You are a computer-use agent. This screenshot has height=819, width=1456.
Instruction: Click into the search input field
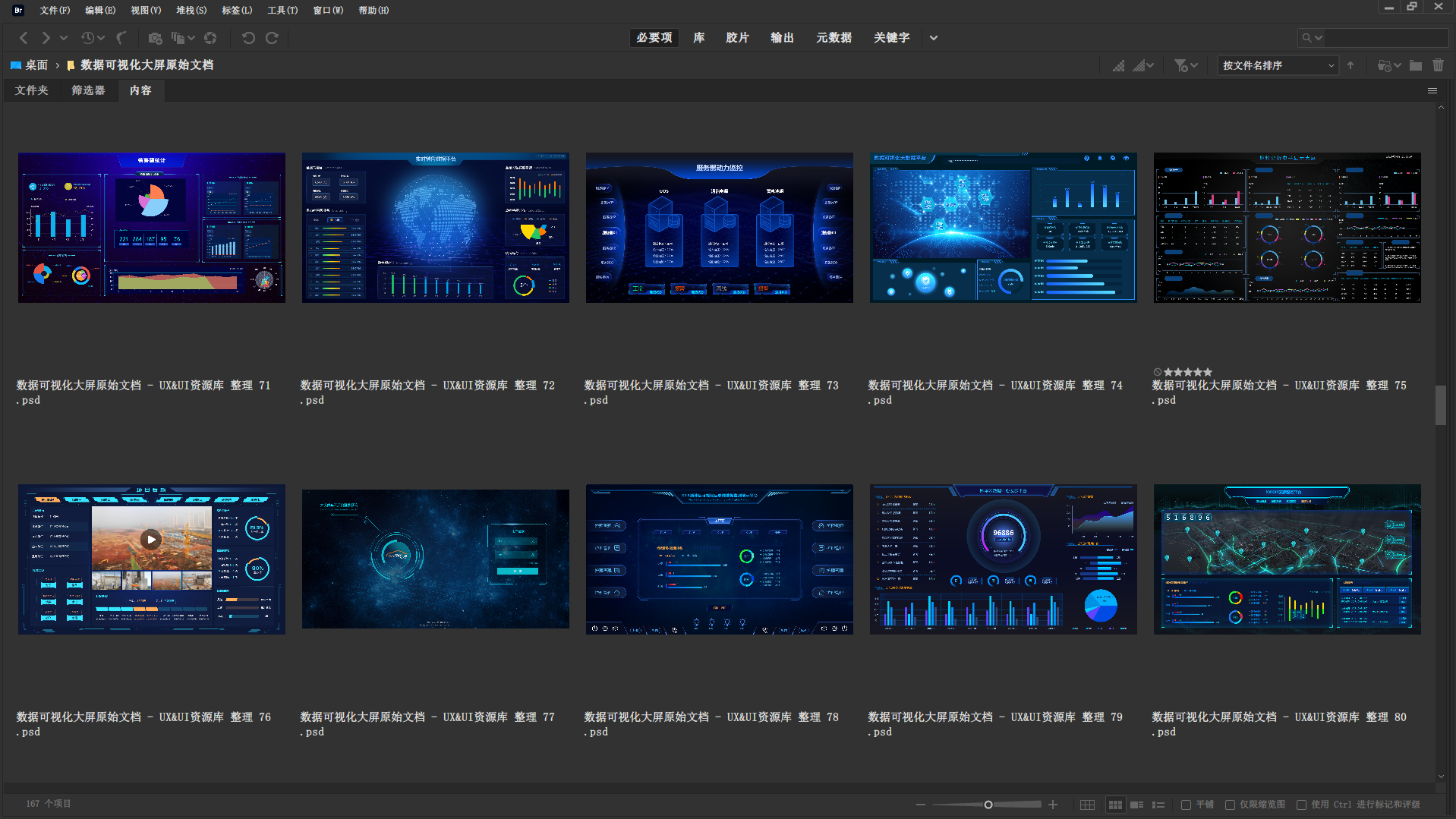[x=1386, y=38]
